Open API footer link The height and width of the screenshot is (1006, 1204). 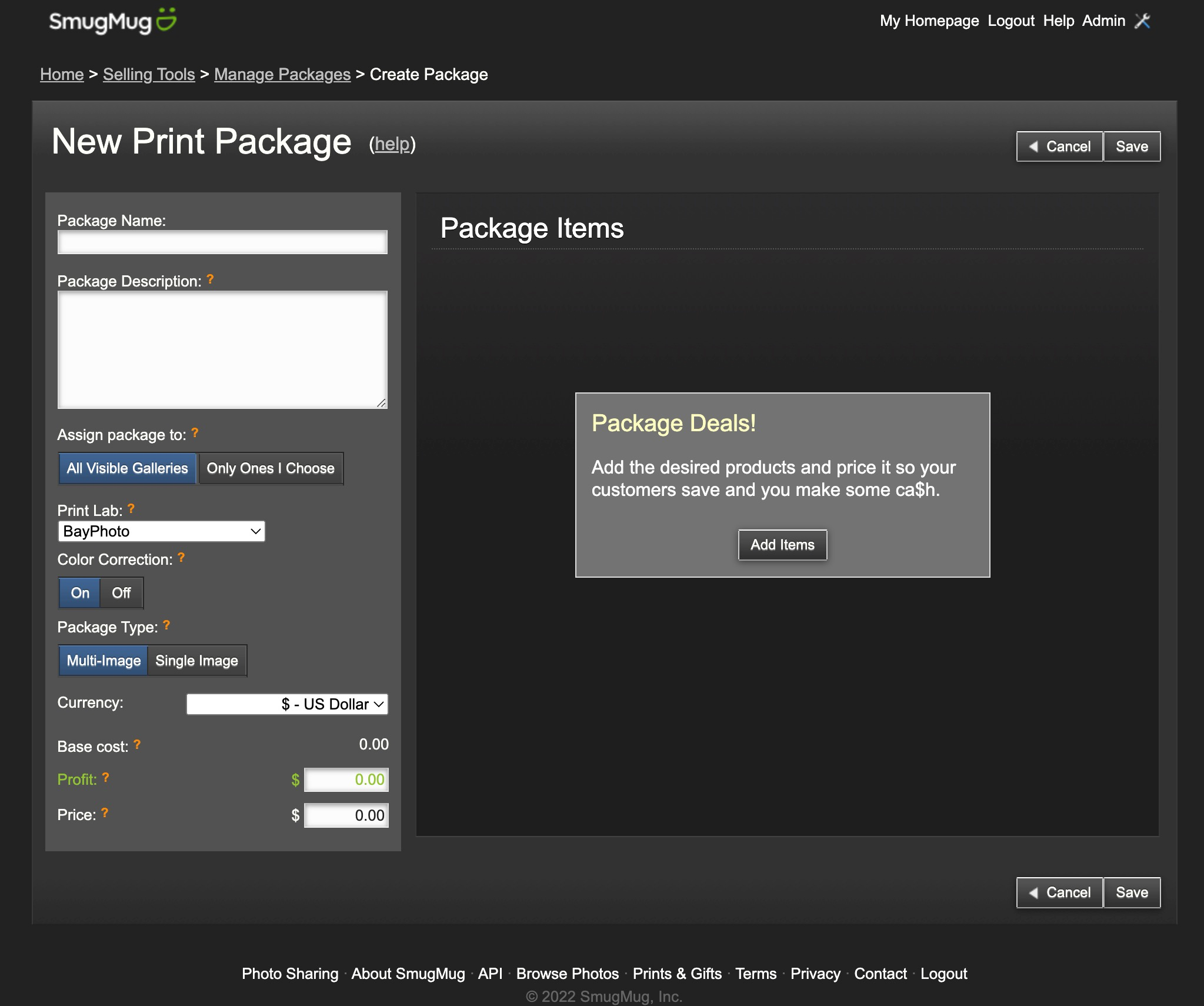(x=490, y=974)
